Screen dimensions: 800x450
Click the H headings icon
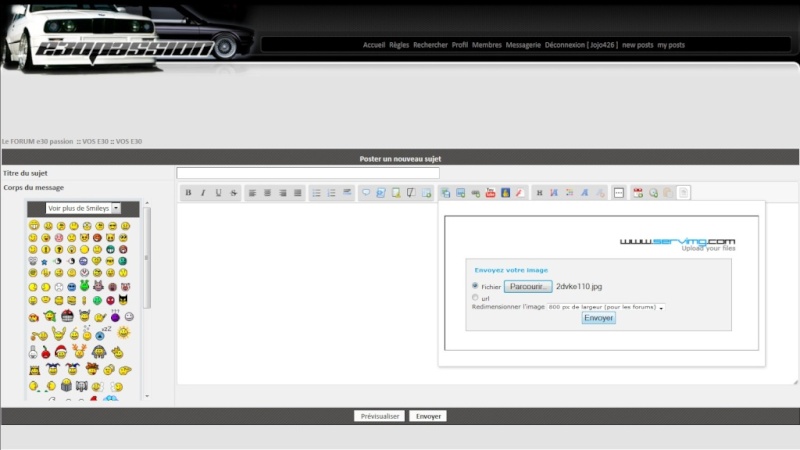[x=539, y=192]
